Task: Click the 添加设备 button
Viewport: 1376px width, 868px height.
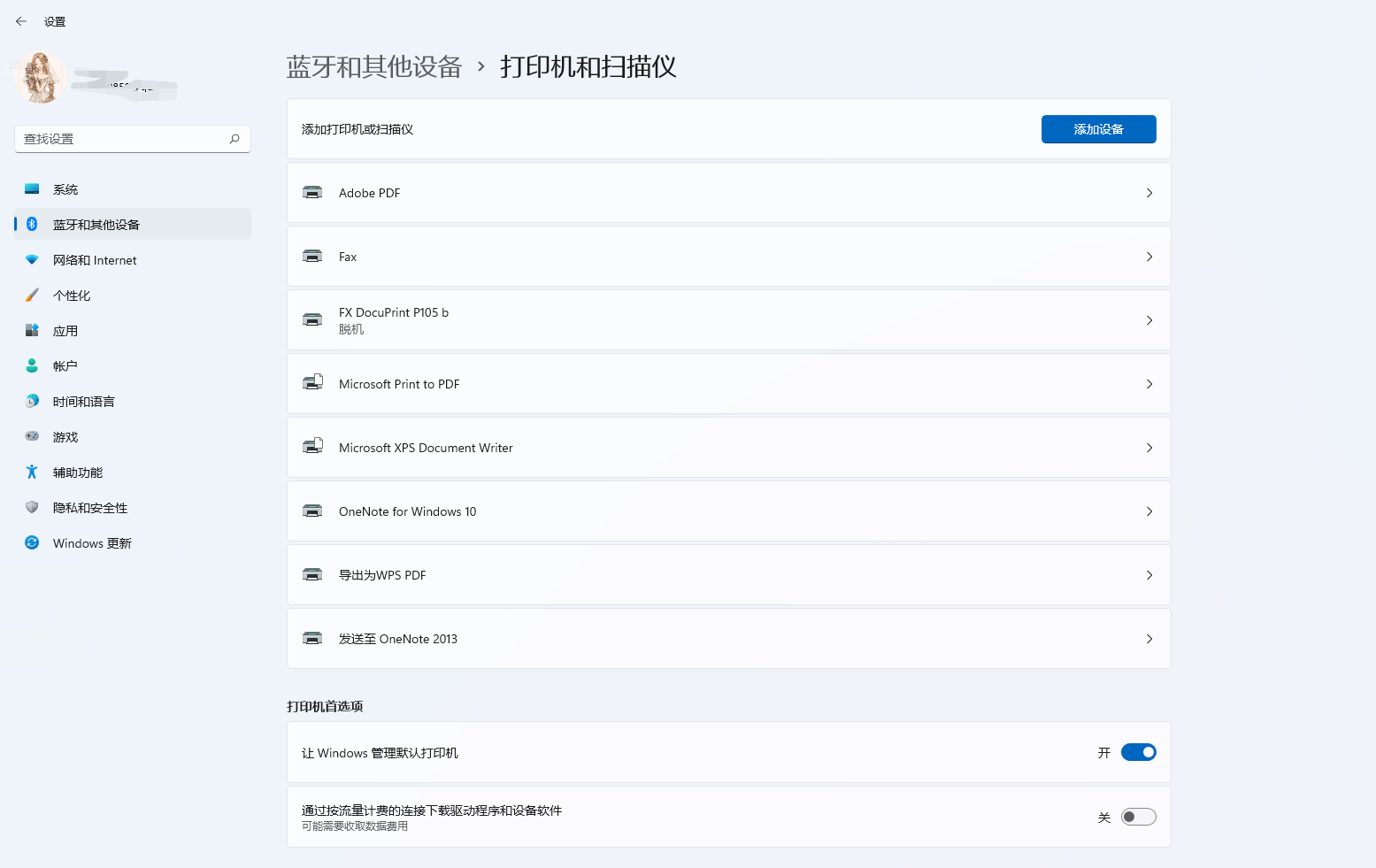Action: click(1098, 129)
